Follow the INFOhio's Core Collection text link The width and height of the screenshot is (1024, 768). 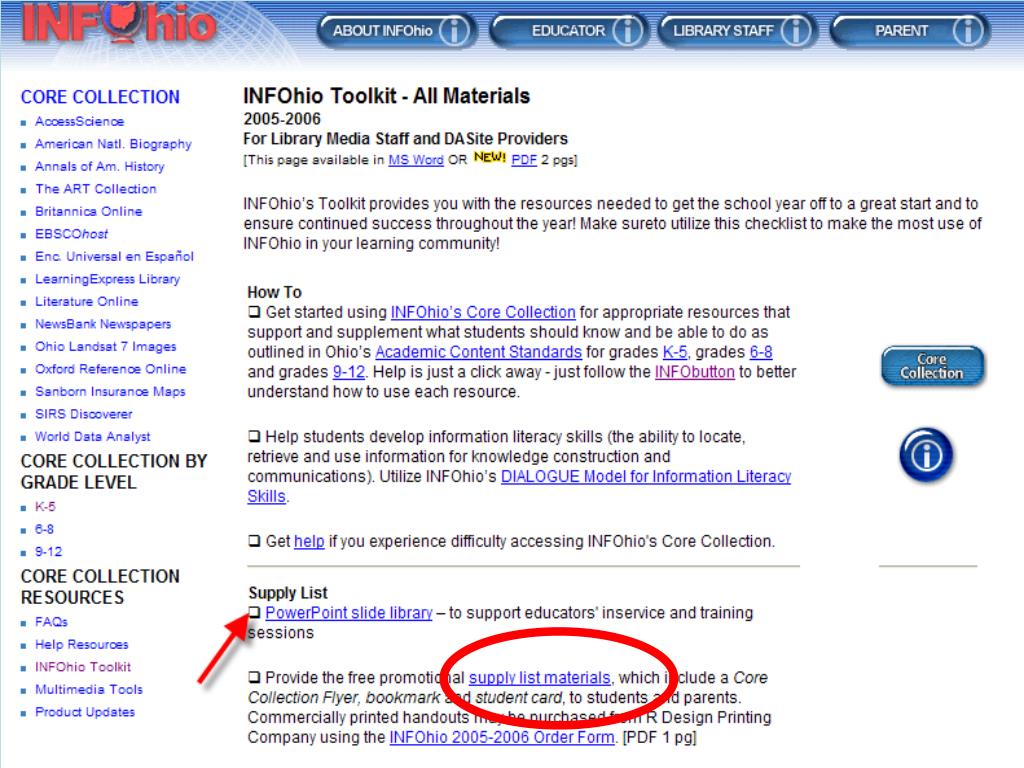tap(483, 312)
